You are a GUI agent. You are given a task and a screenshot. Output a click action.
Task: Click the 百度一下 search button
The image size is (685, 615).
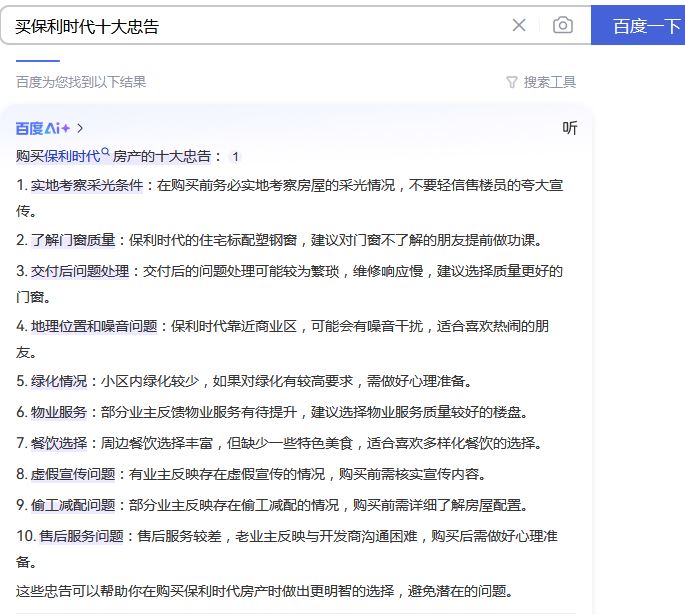coord(641,25)
